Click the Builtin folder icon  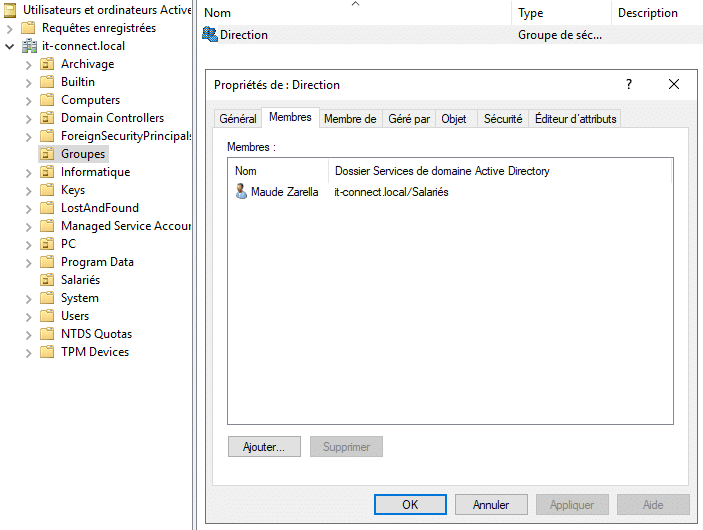coord(47,82)
